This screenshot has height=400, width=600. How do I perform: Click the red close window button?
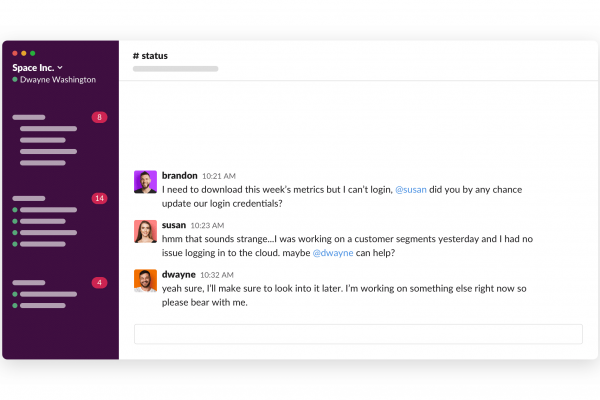pos(15,53)
